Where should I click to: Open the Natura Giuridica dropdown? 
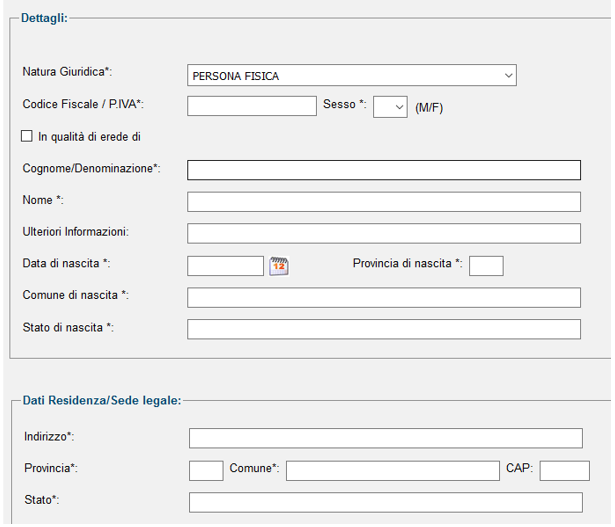(x=352, y=75)
